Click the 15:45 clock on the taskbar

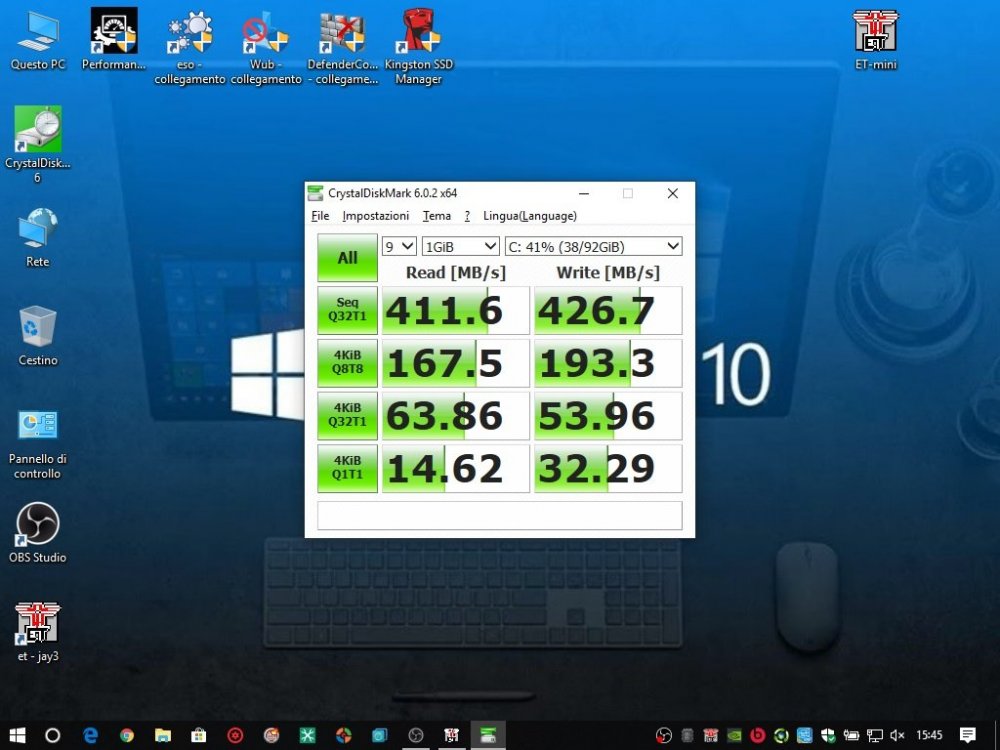[929, 735]
